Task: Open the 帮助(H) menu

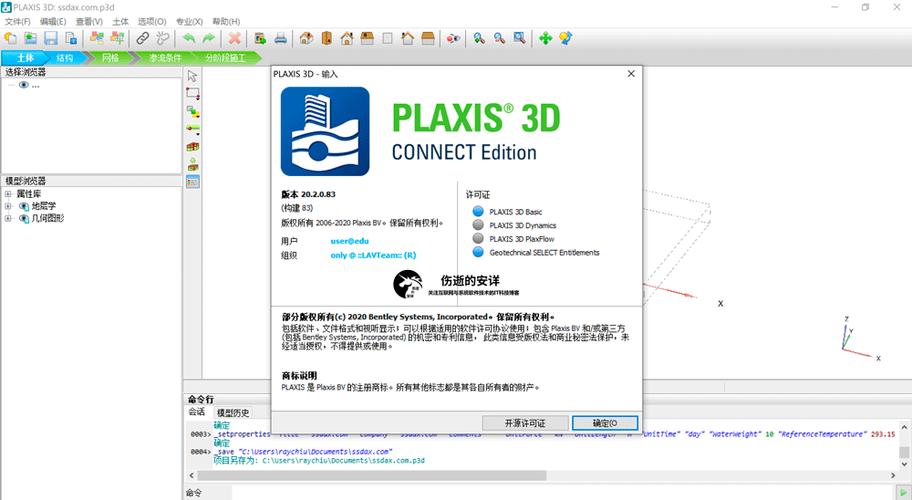Action: pos(226,22)
